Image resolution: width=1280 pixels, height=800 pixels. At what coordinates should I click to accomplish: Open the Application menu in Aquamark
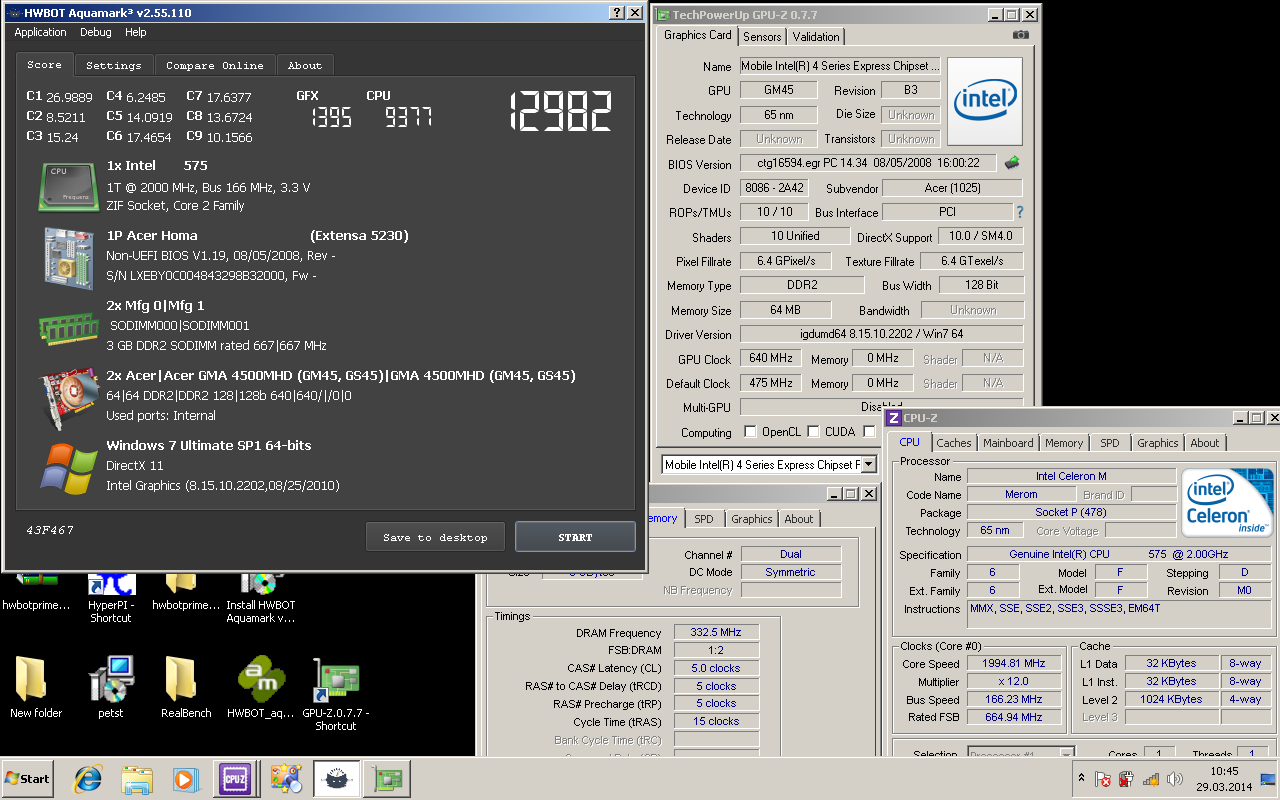[x=40, y=32]
